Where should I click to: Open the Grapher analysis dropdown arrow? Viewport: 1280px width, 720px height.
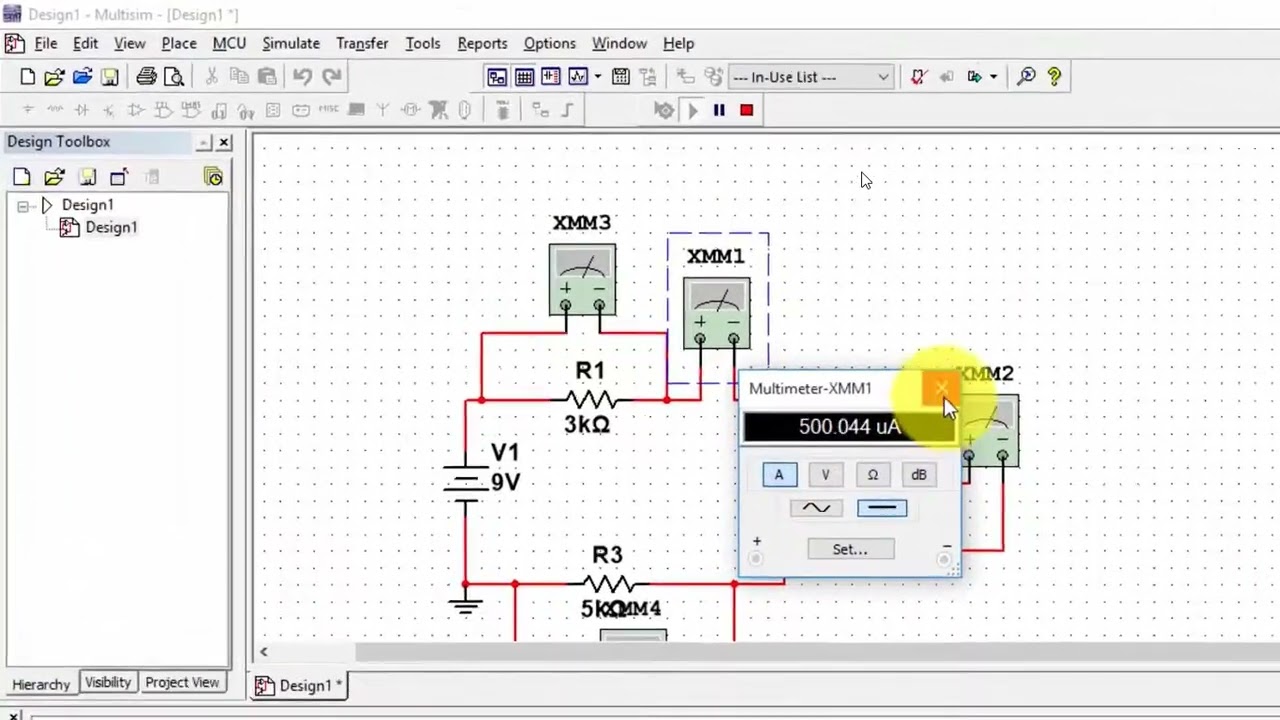tap(598, 76)
